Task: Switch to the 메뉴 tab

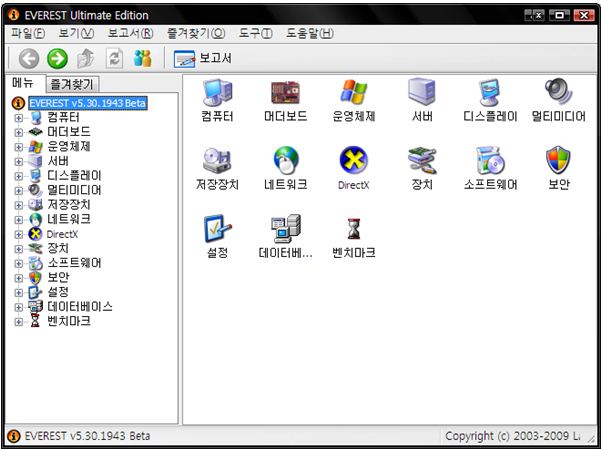Action: [x=23, y=83]
